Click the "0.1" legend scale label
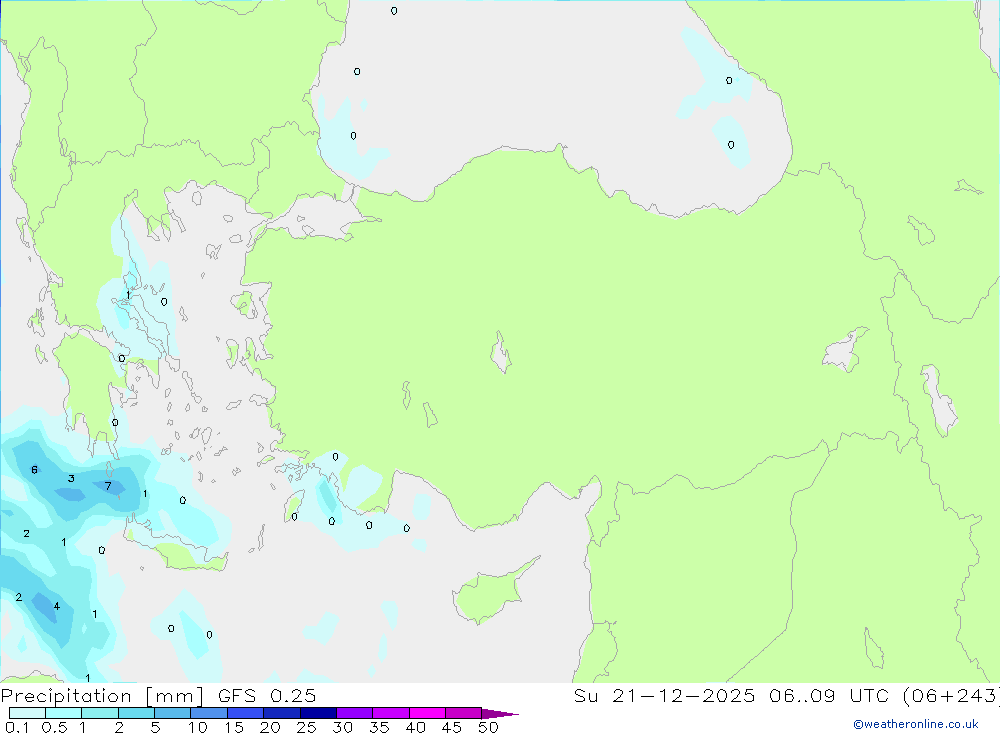Screen dimensions: 1000x733 (17, 727)
